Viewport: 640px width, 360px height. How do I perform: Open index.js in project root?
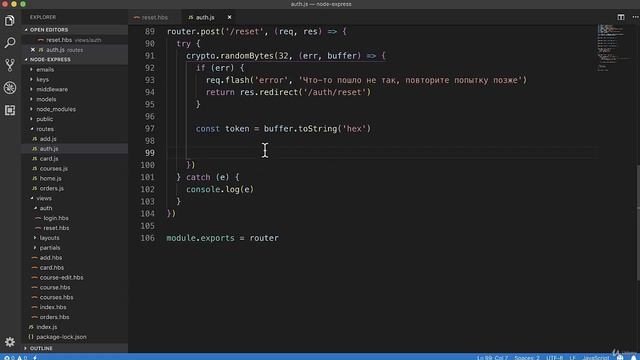pos(47,327)
